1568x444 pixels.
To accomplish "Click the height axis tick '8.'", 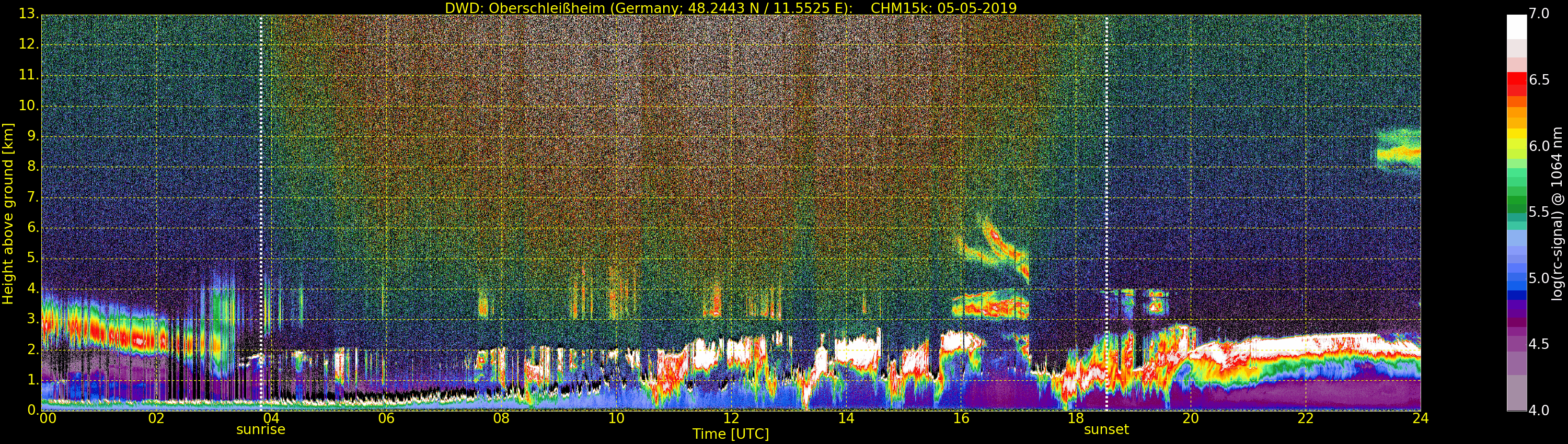I will point(33,167).
